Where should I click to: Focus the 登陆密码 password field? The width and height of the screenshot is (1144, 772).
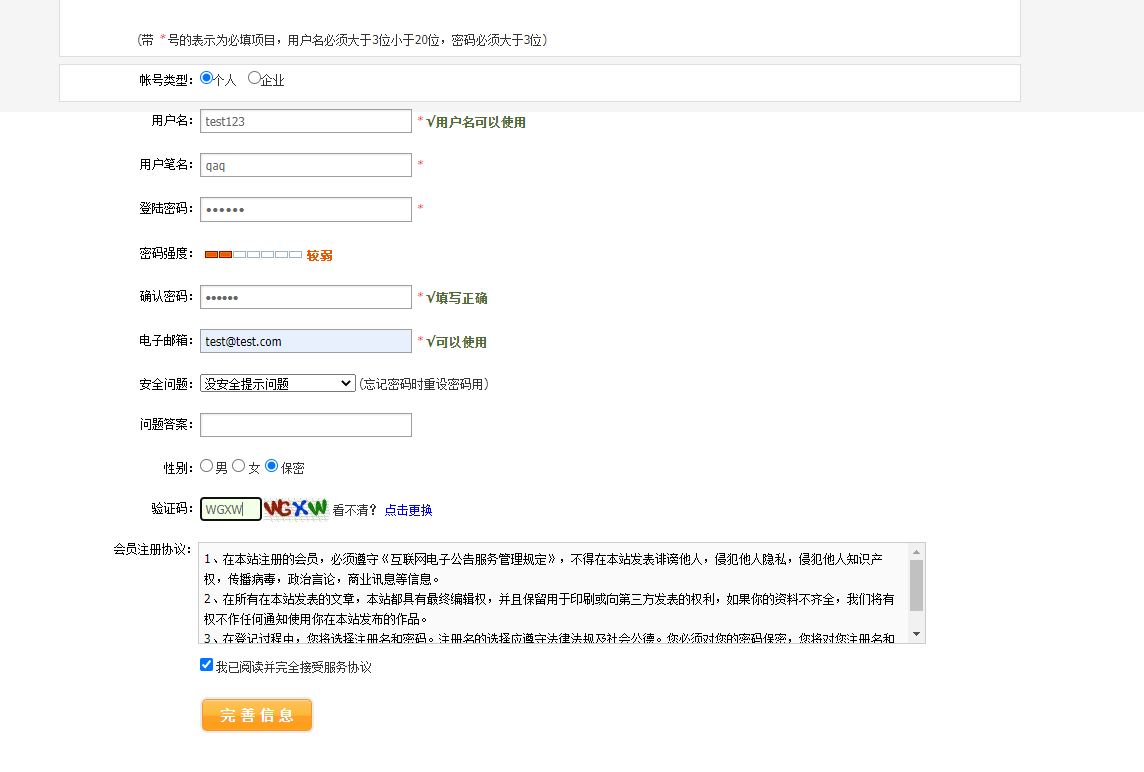(305, 209)
